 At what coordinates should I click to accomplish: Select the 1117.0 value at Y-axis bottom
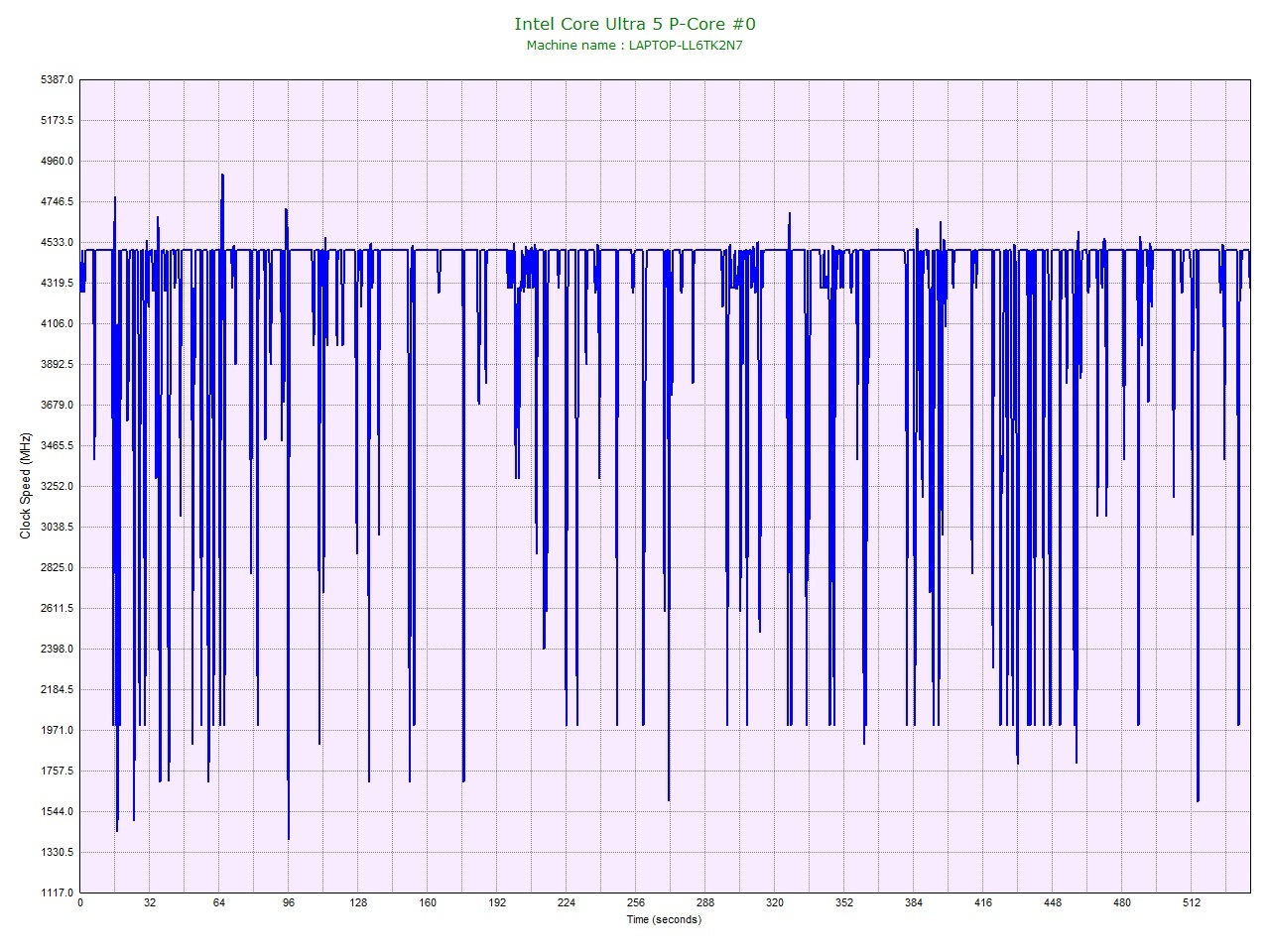[56, 892]
